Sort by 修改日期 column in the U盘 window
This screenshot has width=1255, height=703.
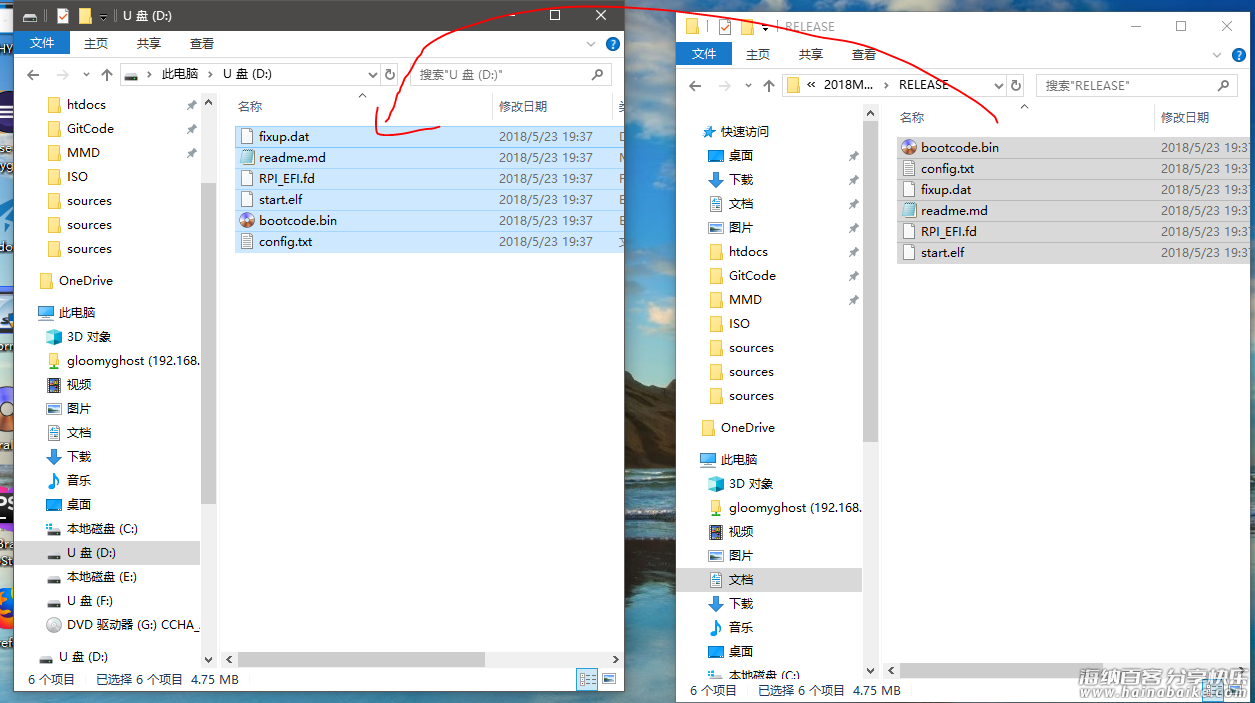click(523, 106)
